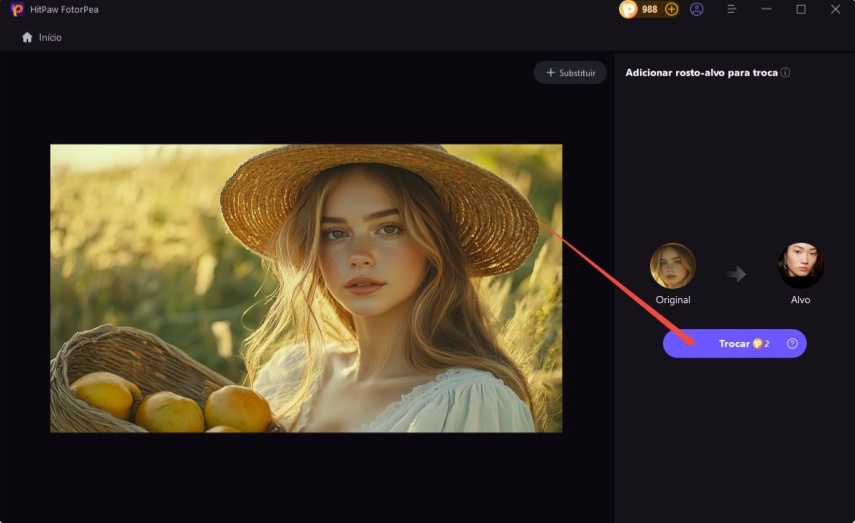Open help question mark on Trocar
The width and height of the screenshot is (855, 523).
pyautogui.click(x=792, y=344)
